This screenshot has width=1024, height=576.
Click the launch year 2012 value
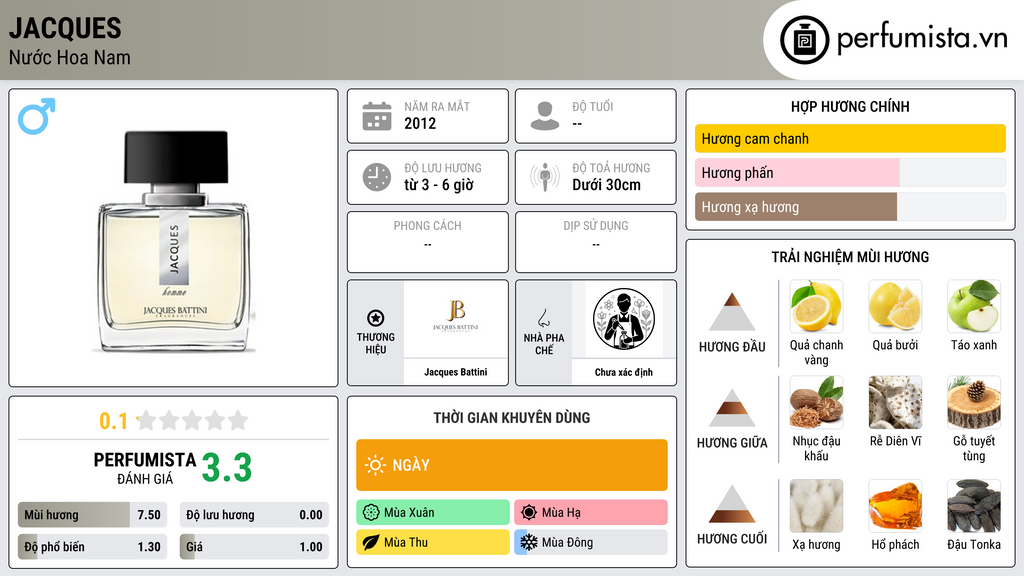click(x=420, y=123)
